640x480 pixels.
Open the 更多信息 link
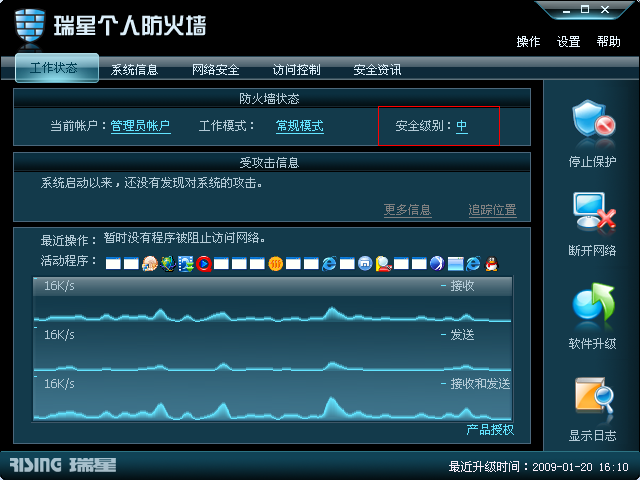407,210
